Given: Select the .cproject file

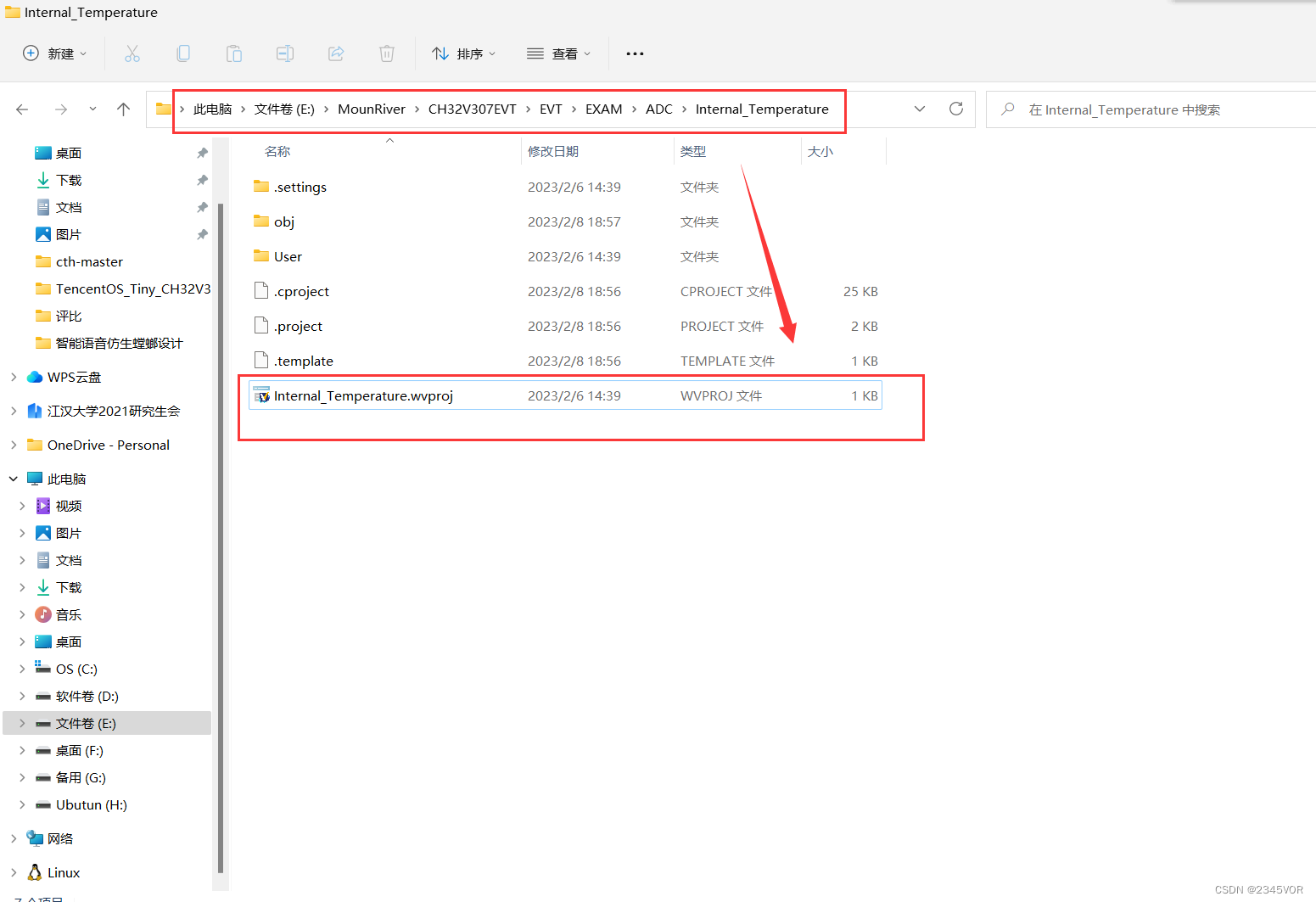Looking at the screenshot, I should coord(565,292).
